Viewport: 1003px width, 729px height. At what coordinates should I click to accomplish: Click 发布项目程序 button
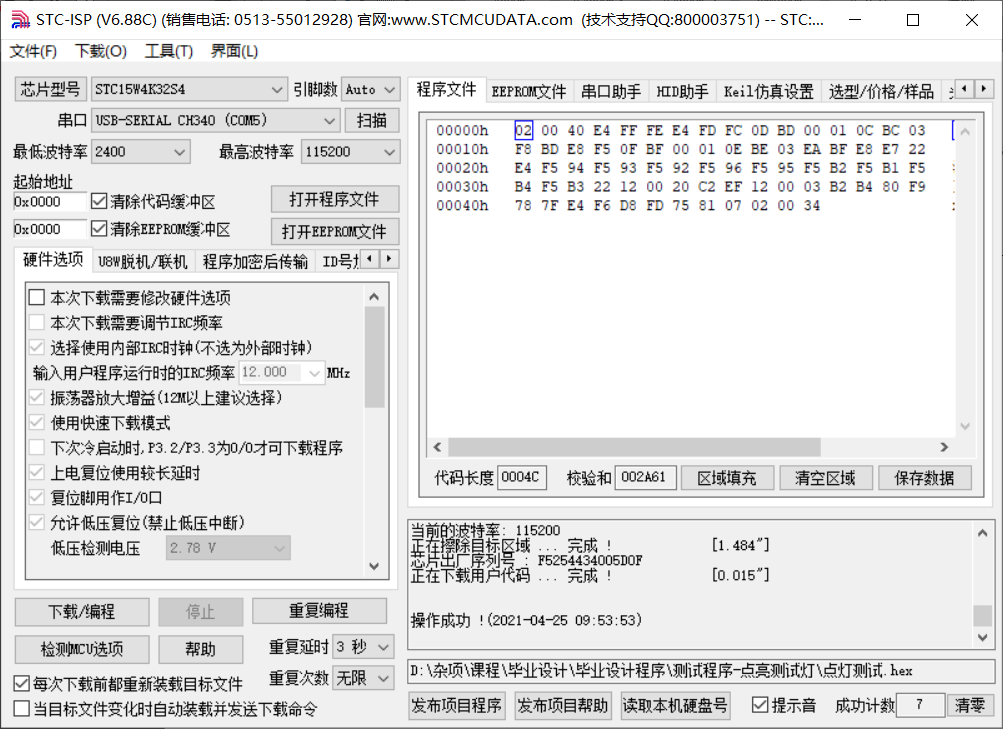click(457, 705)
